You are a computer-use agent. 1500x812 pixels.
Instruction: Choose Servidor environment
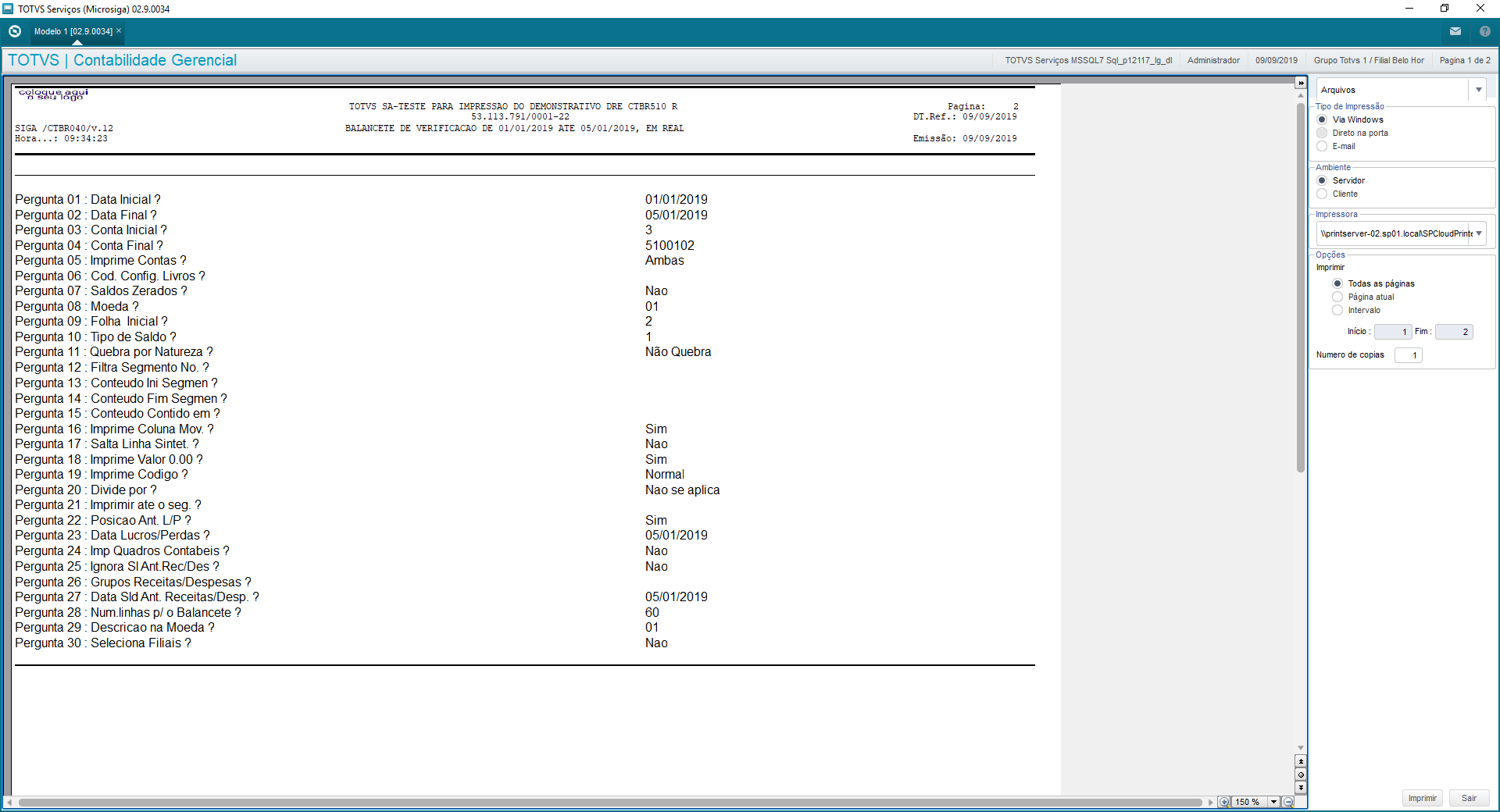point(1322,180)
